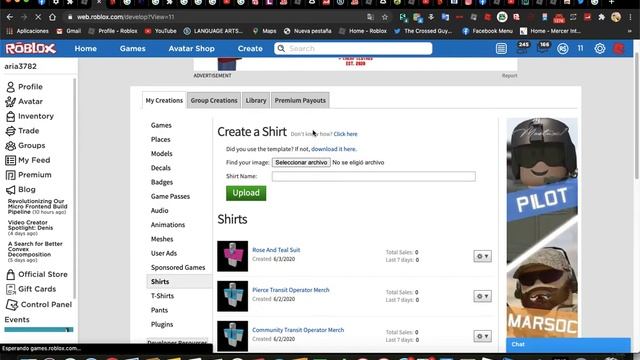Click the browser home button

[52, 17]
